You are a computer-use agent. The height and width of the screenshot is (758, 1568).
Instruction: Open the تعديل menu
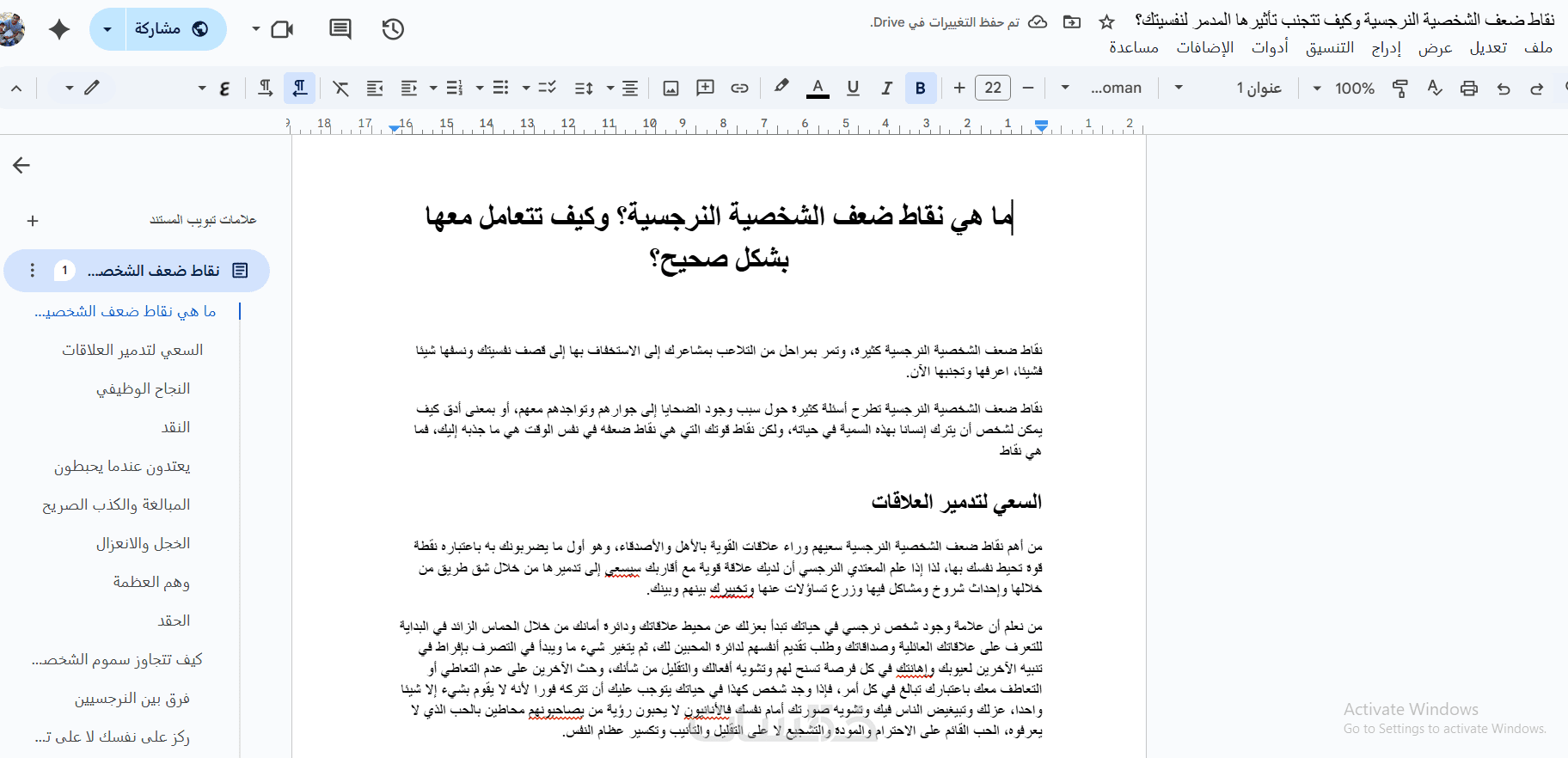1488,48
